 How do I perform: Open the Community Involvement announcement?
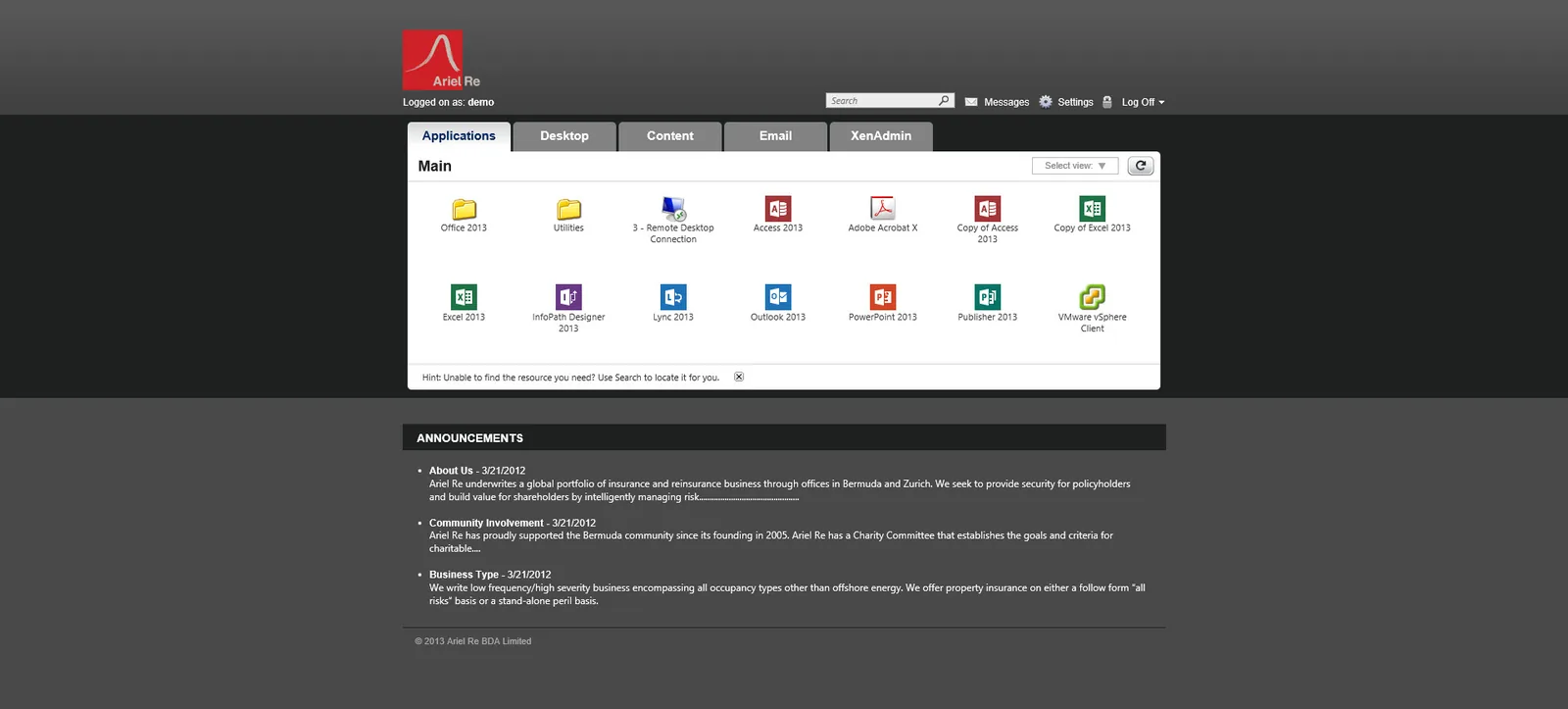pyautogui.click(x=486, y=523)
